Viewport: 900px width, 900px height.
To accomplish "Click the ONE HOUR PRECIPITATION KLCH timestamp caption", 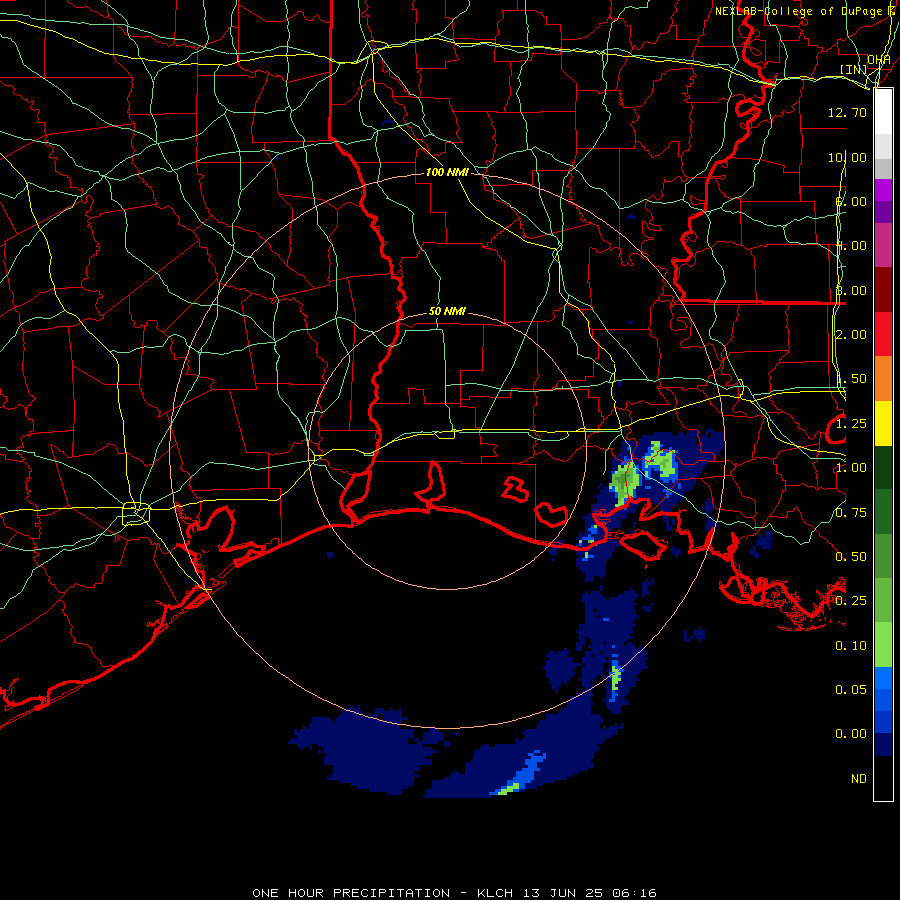I will pyautogui.click(x=454, y=893).
